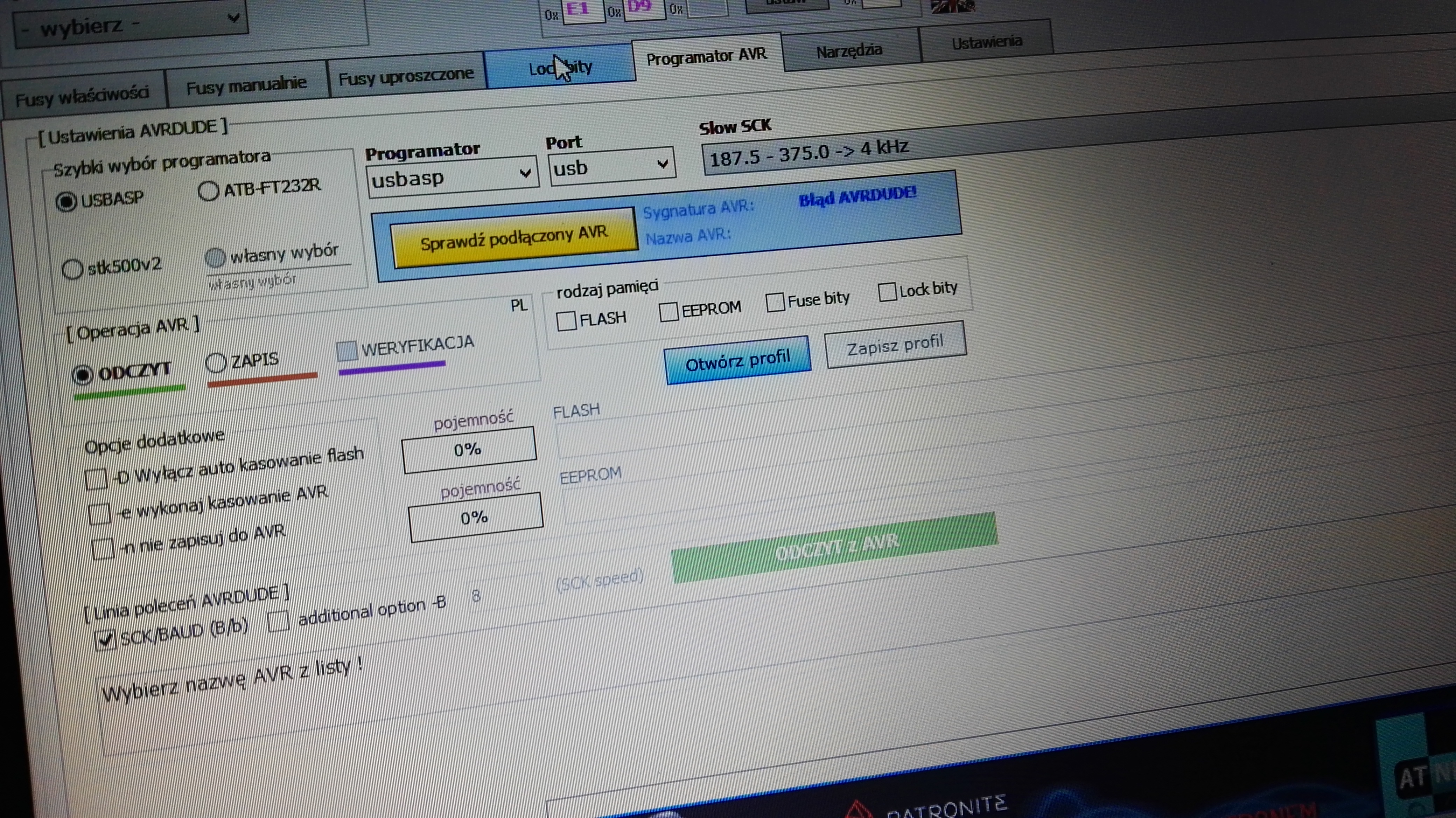The height and width of the screenshot is (818, 1456).
Task: Enable Fuse bity checkbox
Action: point(775,302)
